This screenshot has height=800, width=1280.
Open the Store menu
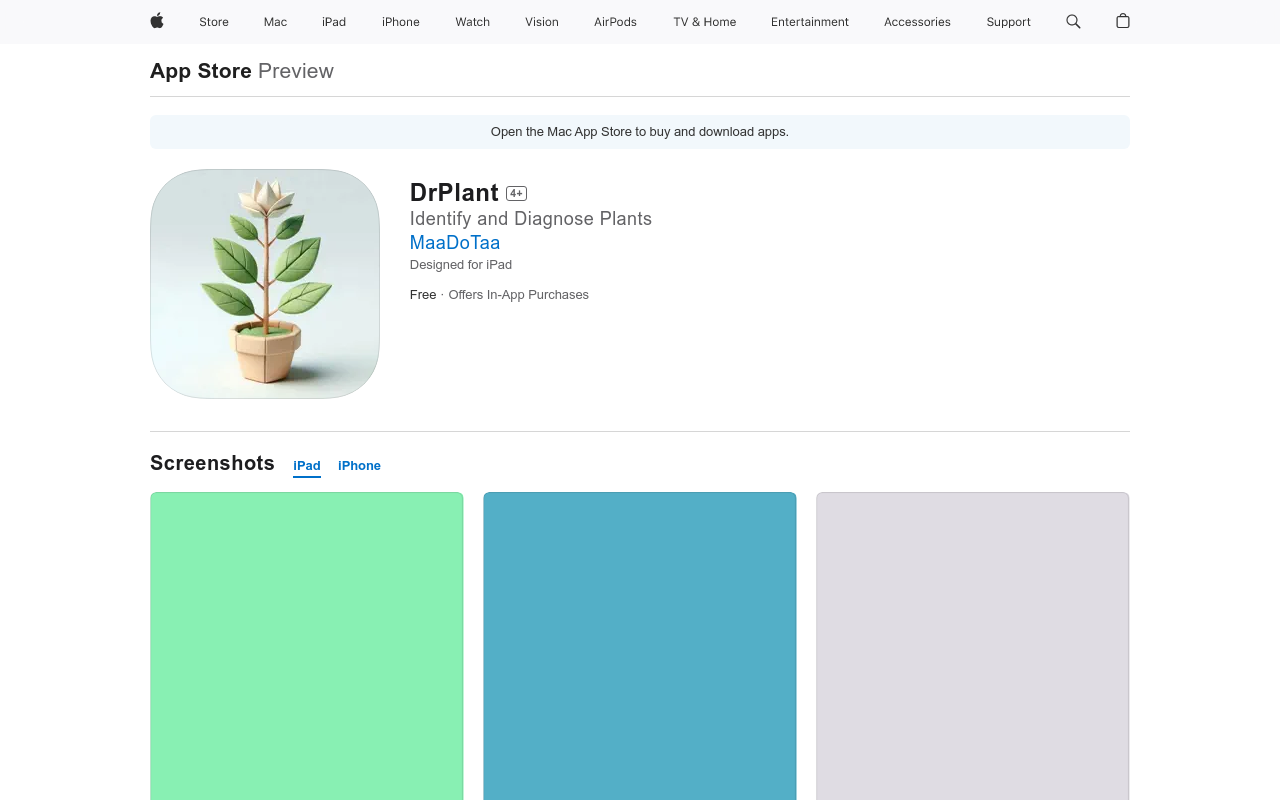(x=214, y=22)
